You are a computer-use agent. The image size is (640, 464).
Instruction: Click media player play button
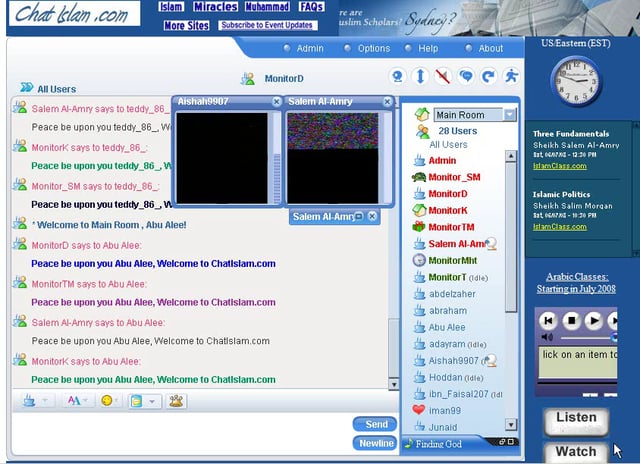[x=594, y=320]
